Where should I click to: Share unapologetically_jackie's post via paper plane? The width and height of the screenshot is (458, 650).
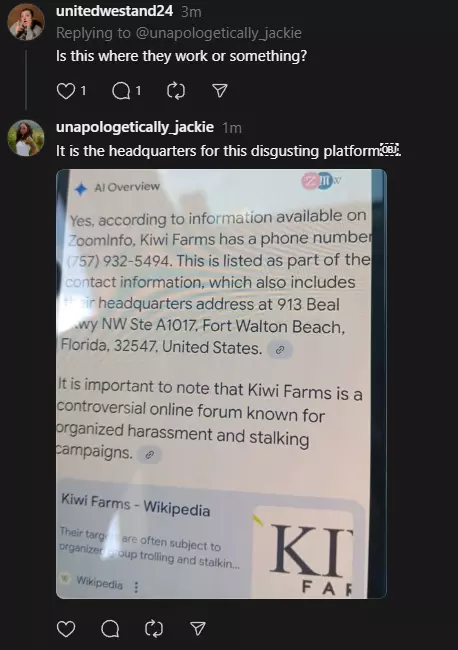tap(198, 629)
